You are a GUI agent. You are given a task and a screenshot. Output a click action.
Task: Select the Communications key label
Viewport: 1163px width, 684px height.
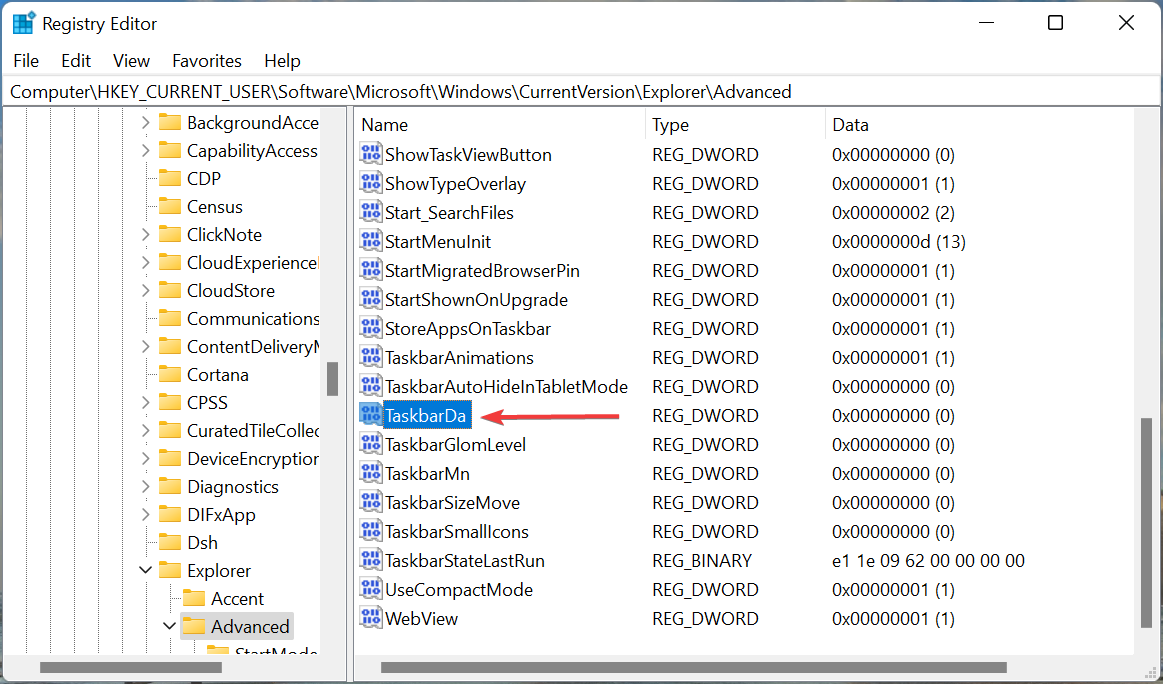click(253, 318)
